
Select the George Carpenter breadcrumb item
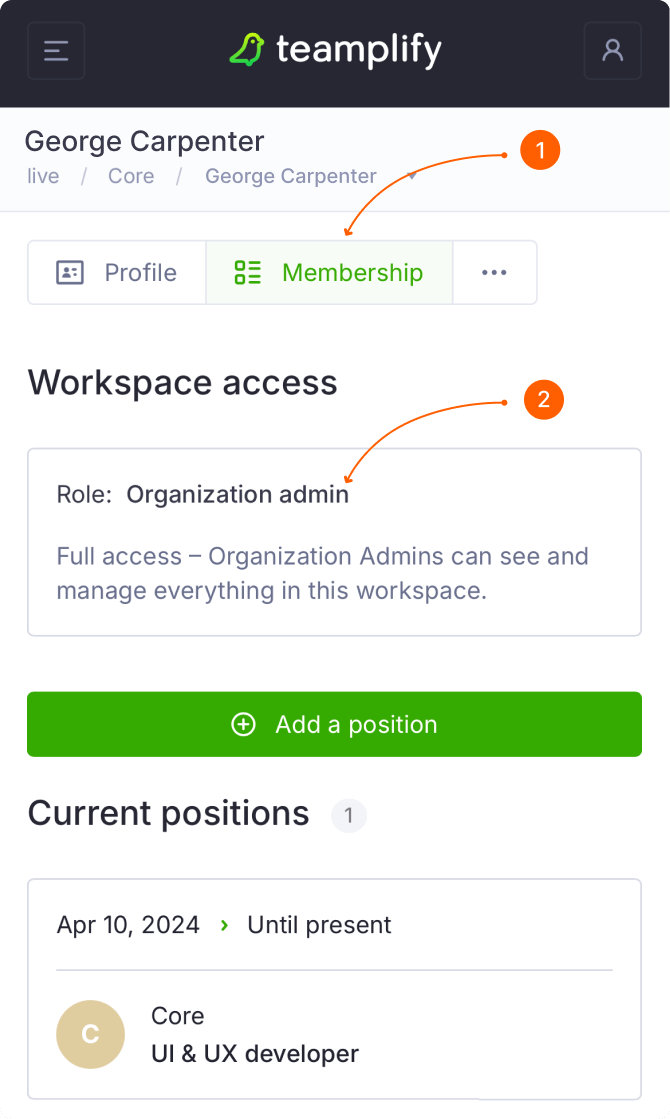(291, 177)
